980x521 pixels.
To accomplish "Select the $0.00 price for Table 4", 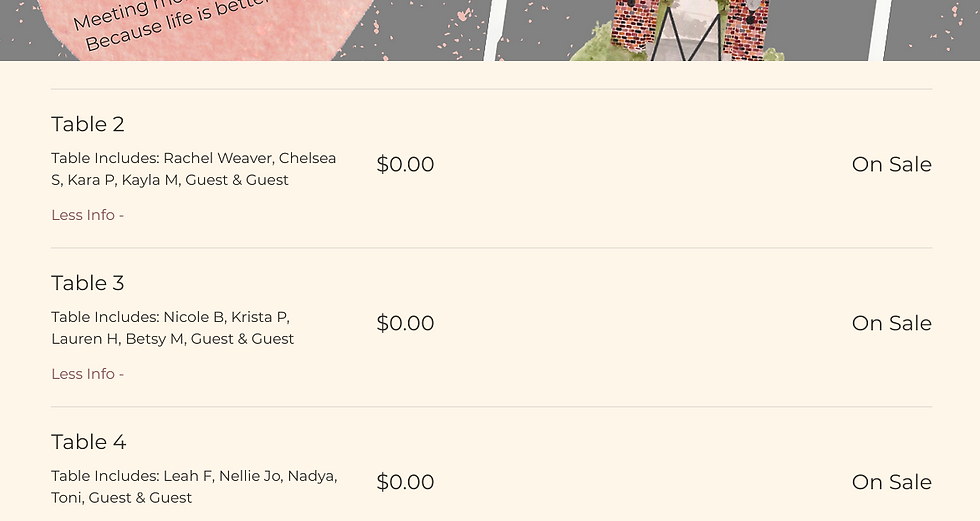I will [405, 482].
